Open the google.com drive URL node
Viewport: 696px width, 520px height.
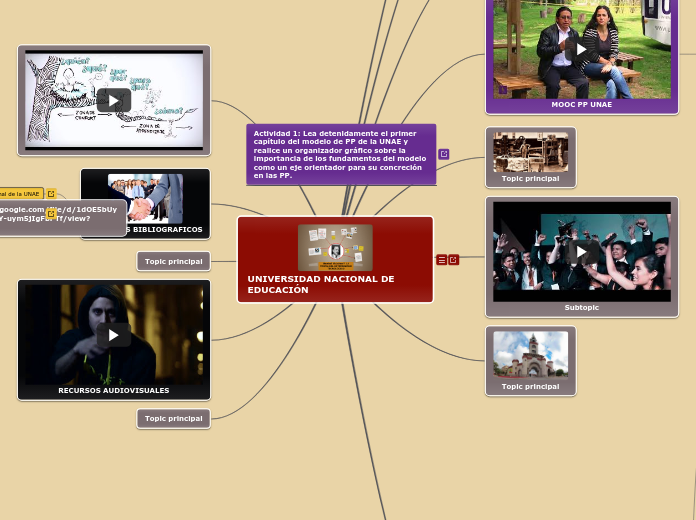click(62, 218)
